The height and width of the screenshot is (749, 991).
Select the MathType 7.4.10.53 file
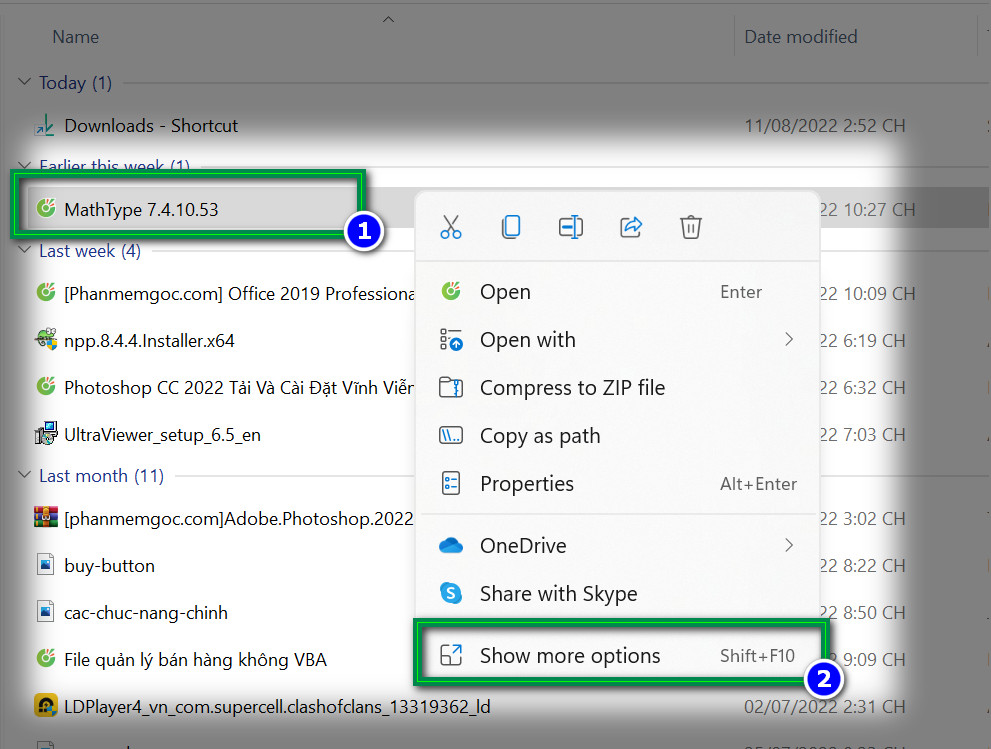(141, 209)
